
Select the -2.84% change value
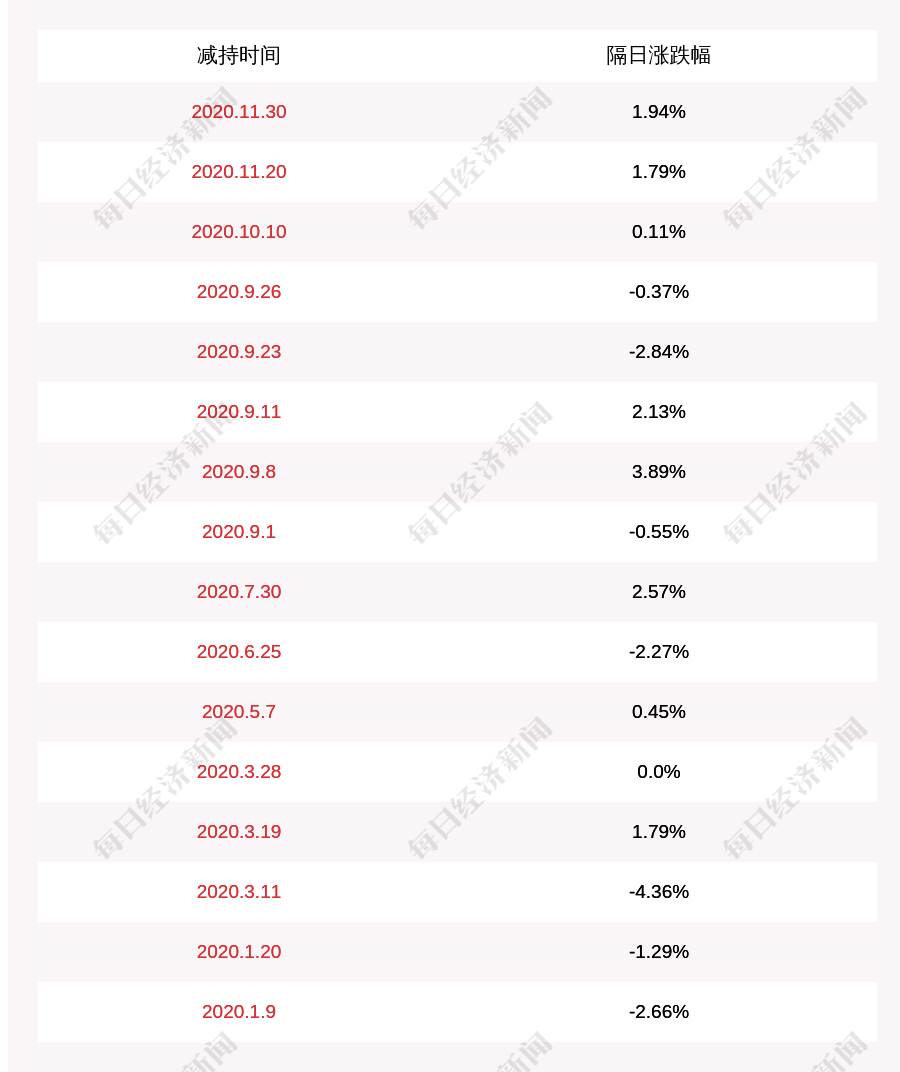659,351
